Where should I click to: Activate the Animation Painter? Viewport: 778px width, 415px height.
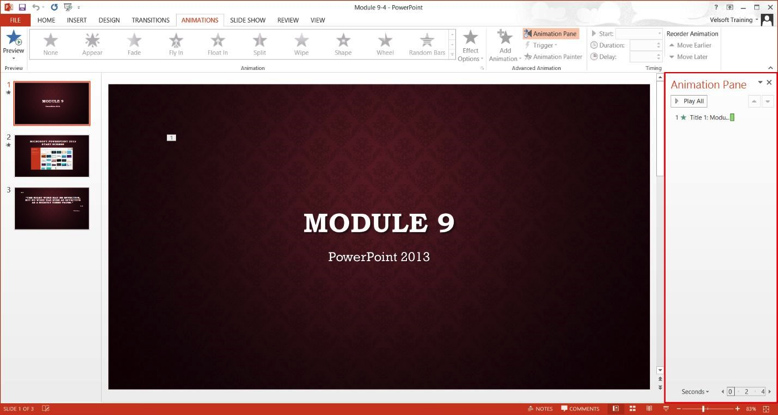[x=553, y=57]
